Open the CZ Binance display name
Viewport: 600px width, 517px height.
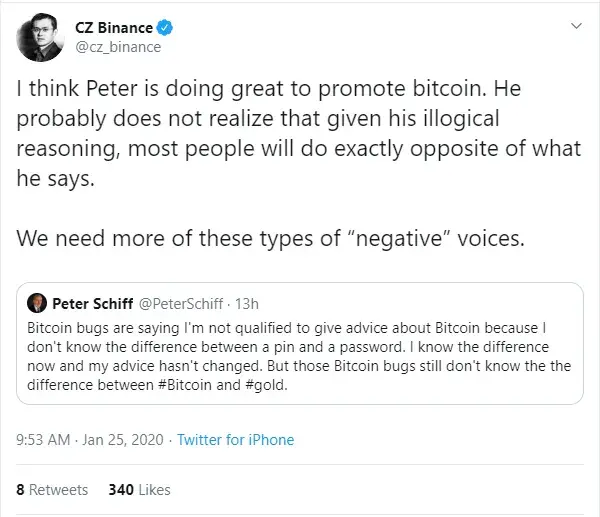(119, 28)
